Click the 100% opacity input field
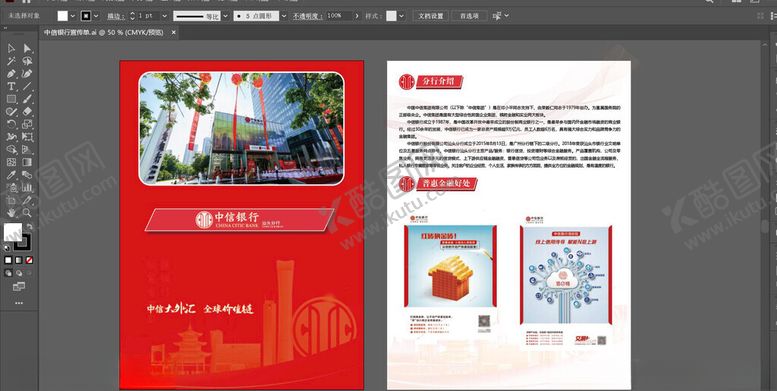This screenshot has width=777, height=391. [338, 16]
